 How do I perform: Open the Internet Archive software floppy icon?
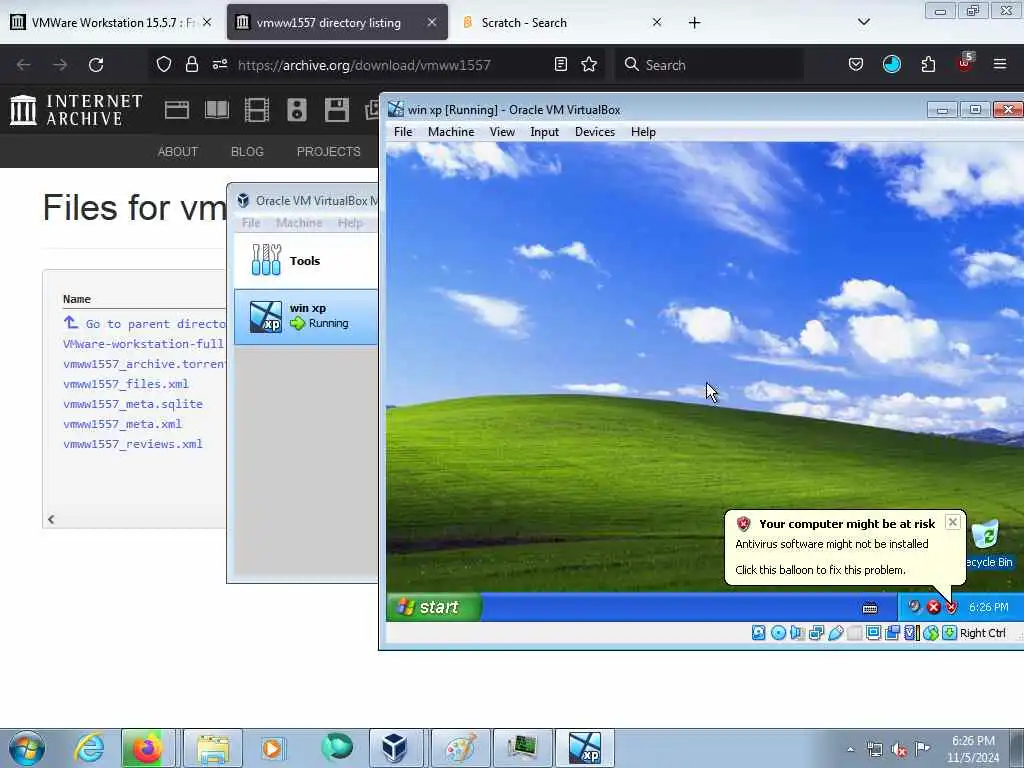click(x=337, y=110)
